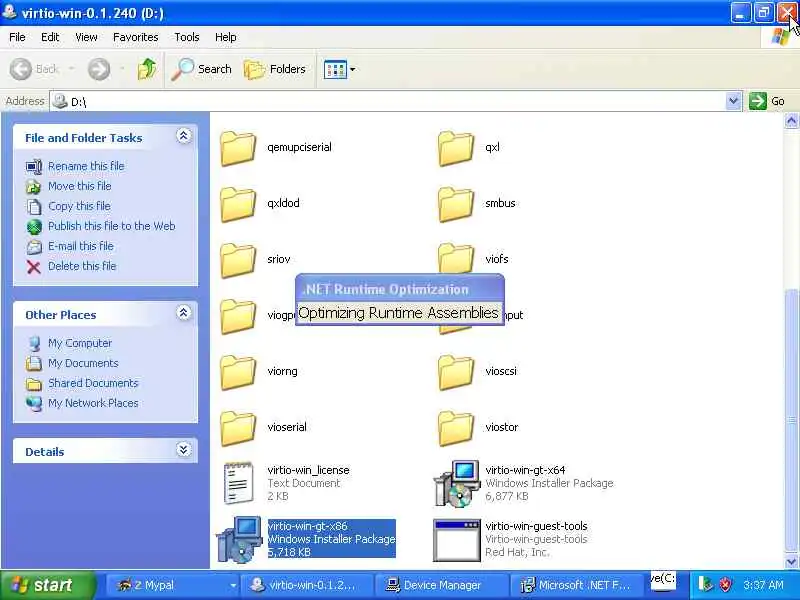The image size is (800, 600).
Task: Select the qxldod folder icon
Action: tap(238, 204)
